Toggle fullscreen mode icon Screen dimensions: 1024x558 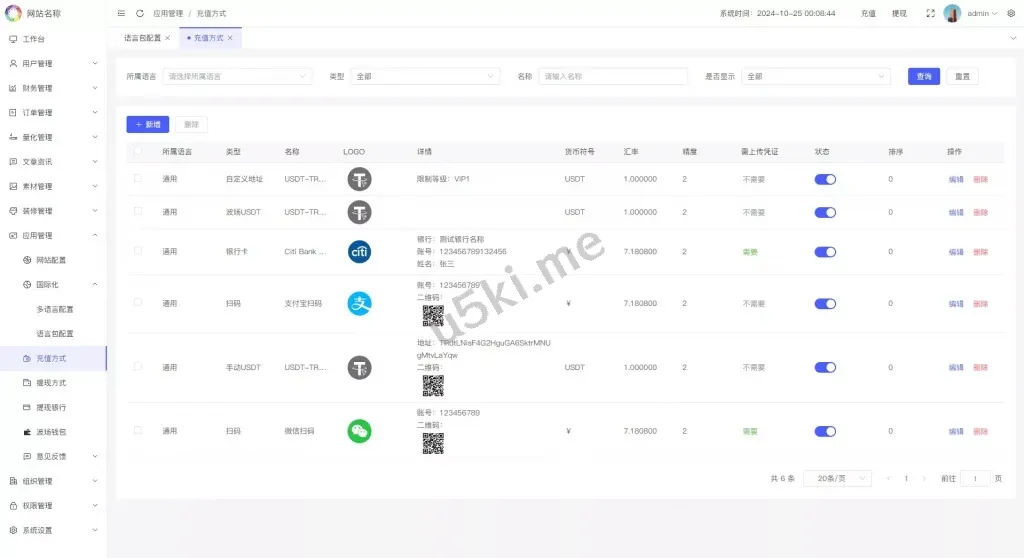point(930,13)
